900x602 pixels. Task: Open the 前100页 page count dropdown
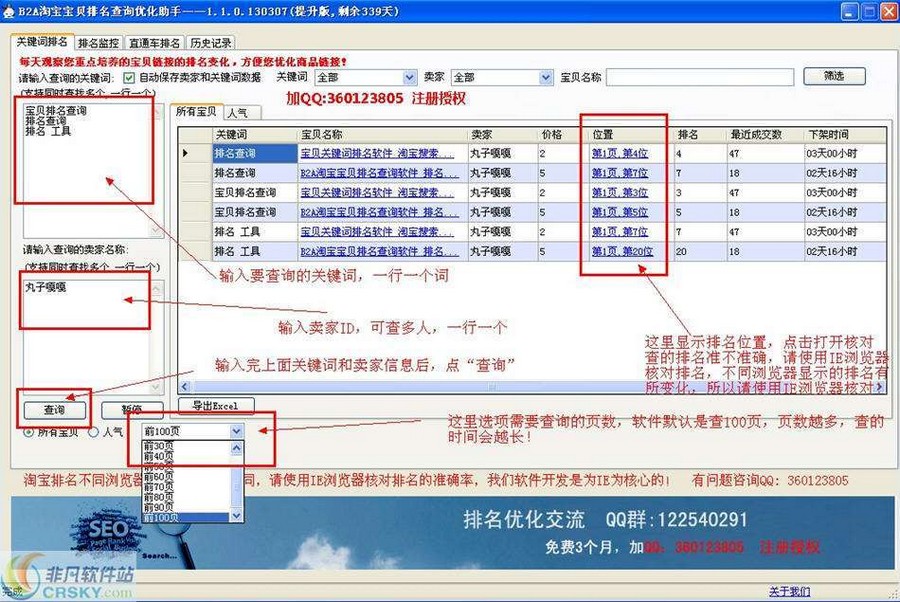236,431
